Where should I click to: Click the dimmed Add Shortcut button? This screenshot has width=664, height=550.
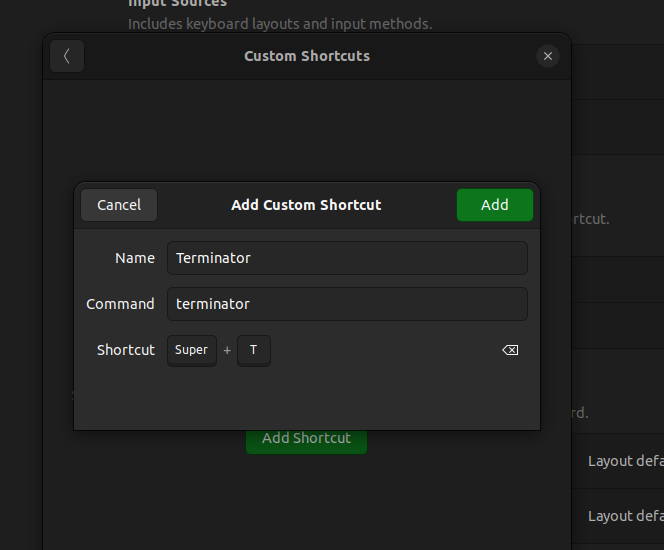click(306, 439)
